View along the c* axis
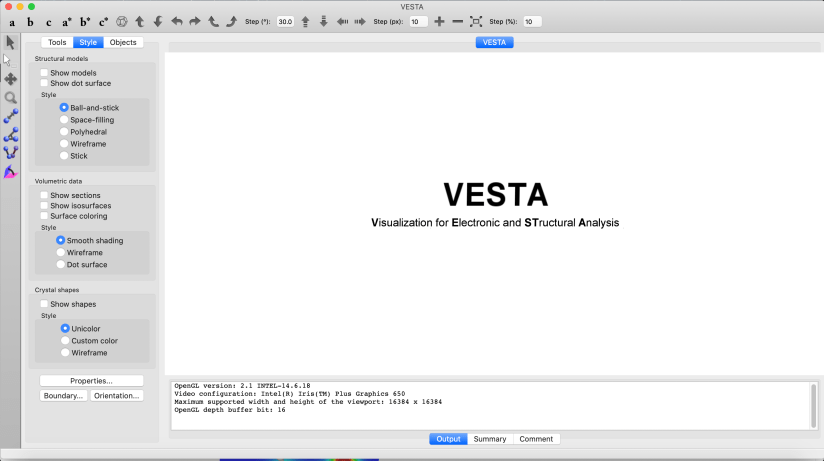Screen dimensions: 824x461 [x=104, y=22]
